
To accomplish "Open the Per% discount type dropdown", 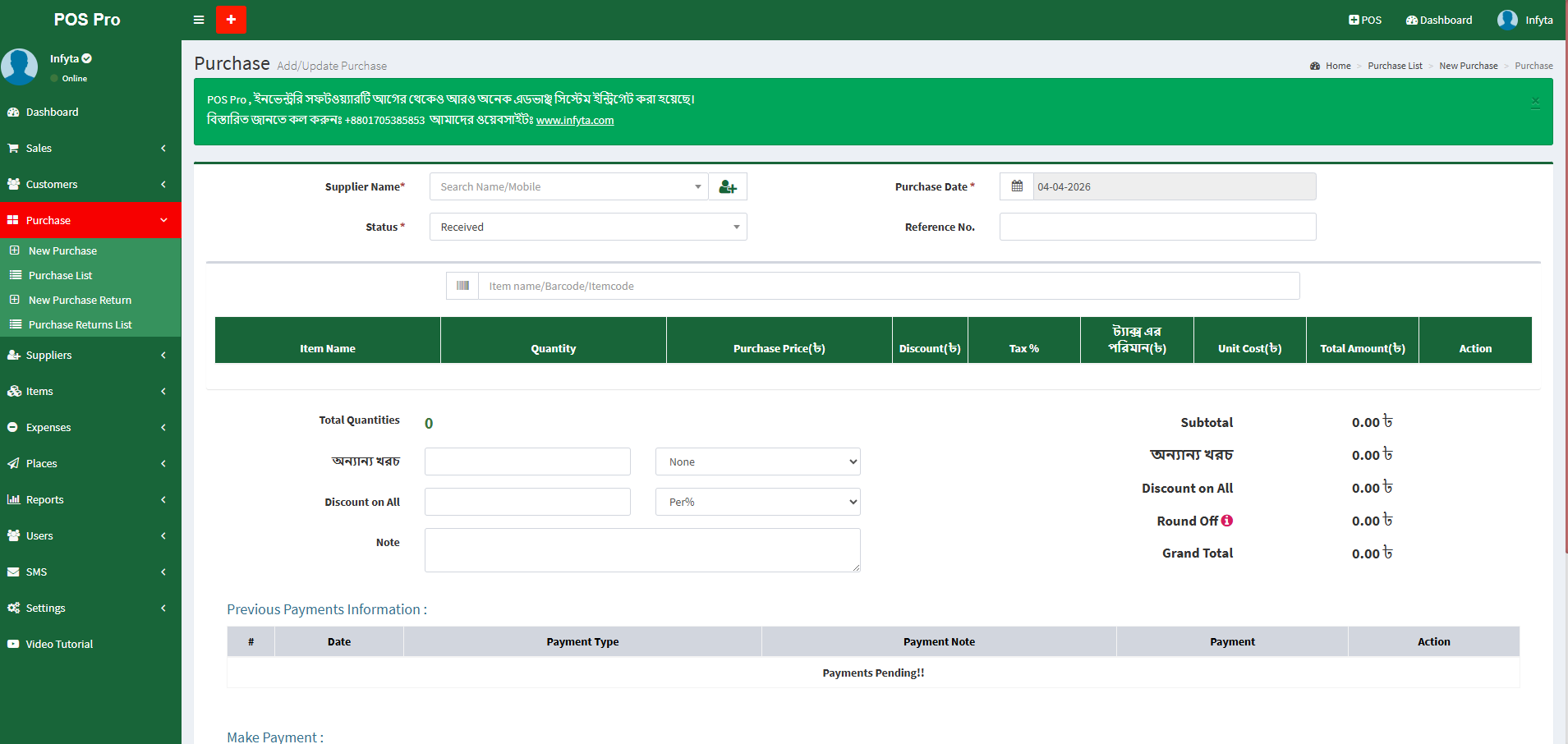I will pyautogui.click(x=757, y=503).
